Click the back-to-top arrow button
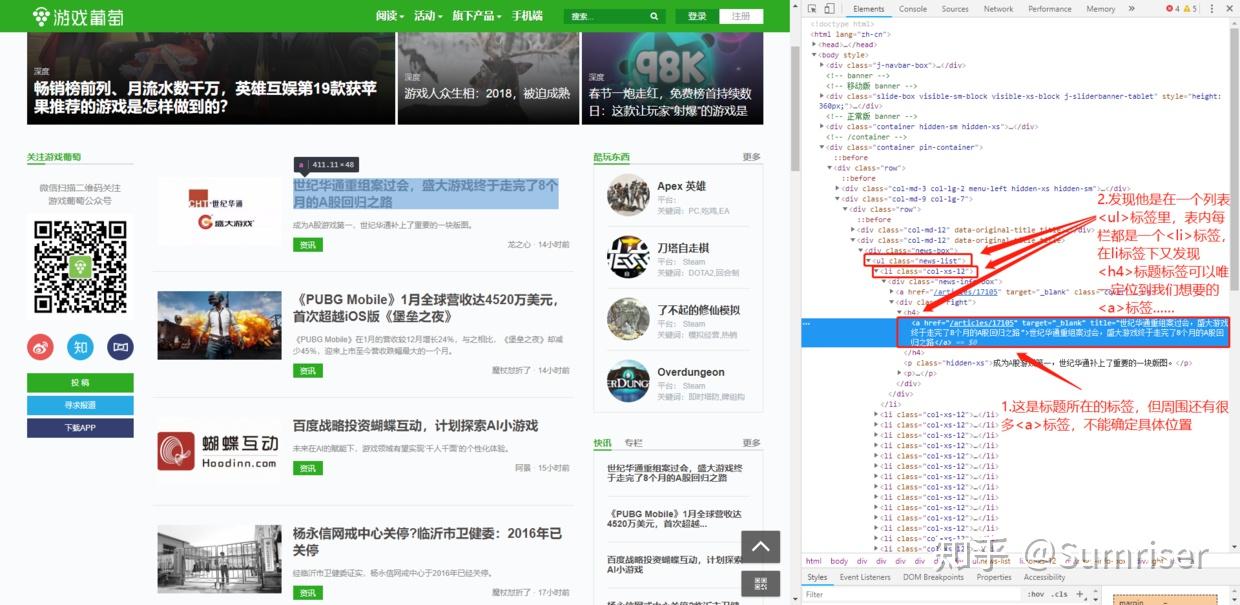This screenshot has width=1240, height=605. pos(760,547)
